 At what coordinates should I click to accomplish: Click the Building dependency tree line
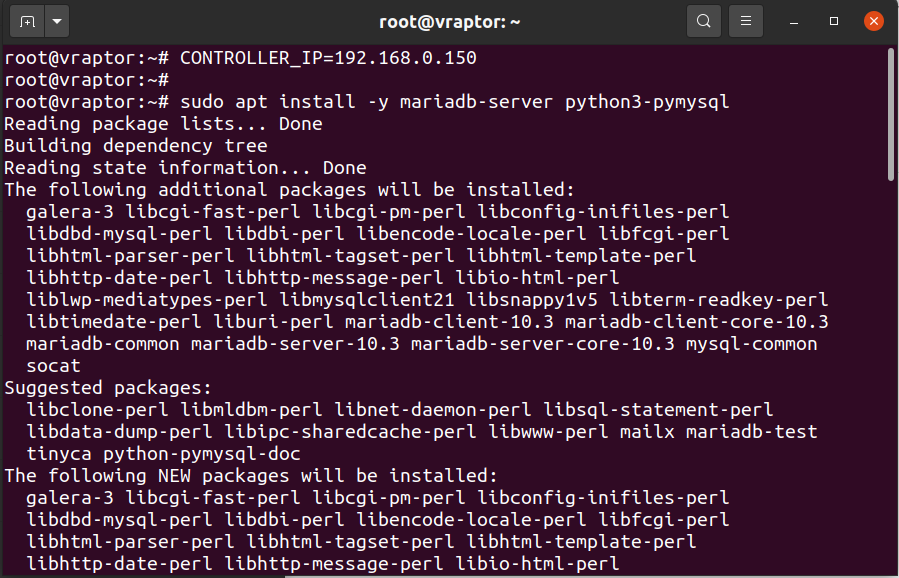[x=136, y=146]
